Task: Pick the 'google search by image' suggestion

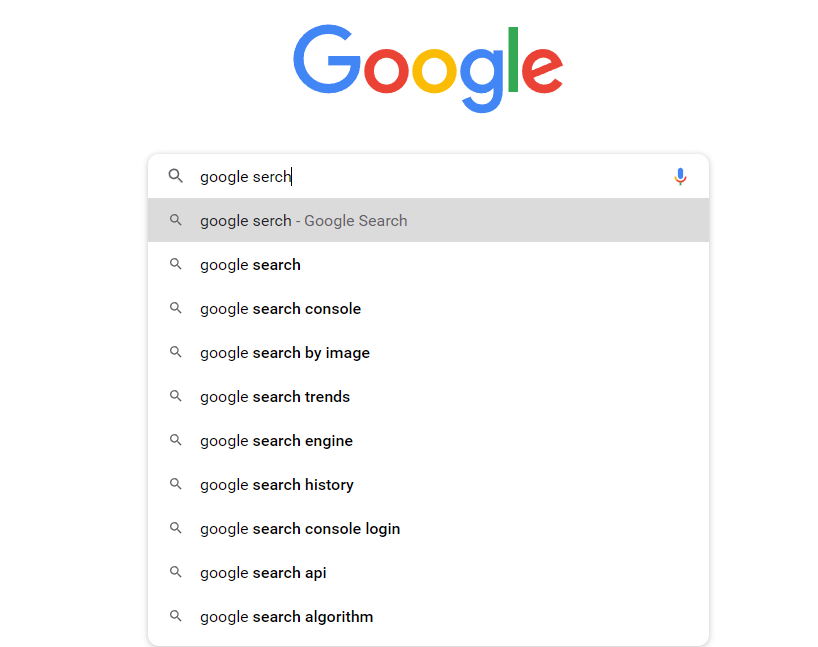Action: (x=285, y=353)
